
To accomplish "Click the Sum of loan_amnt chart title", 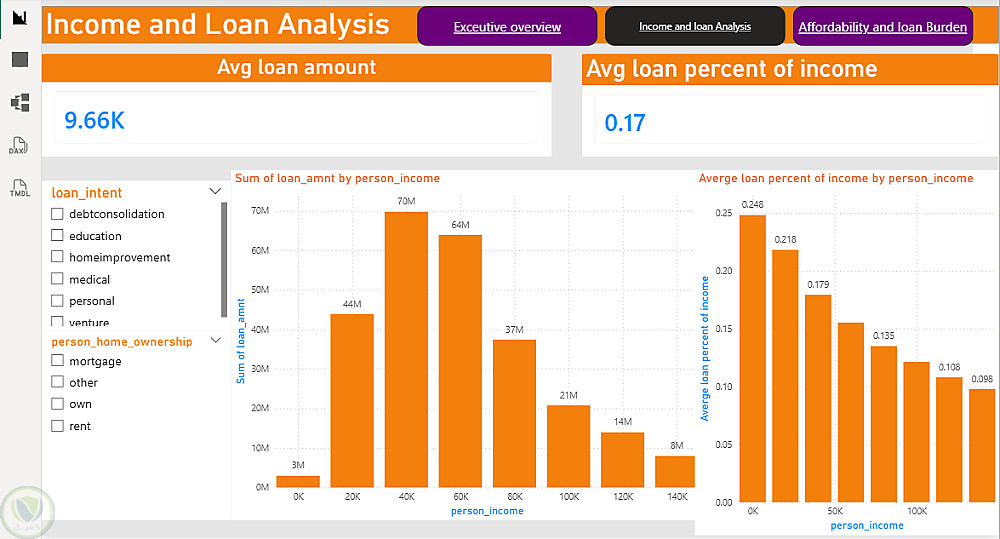I will coord(337,179).
